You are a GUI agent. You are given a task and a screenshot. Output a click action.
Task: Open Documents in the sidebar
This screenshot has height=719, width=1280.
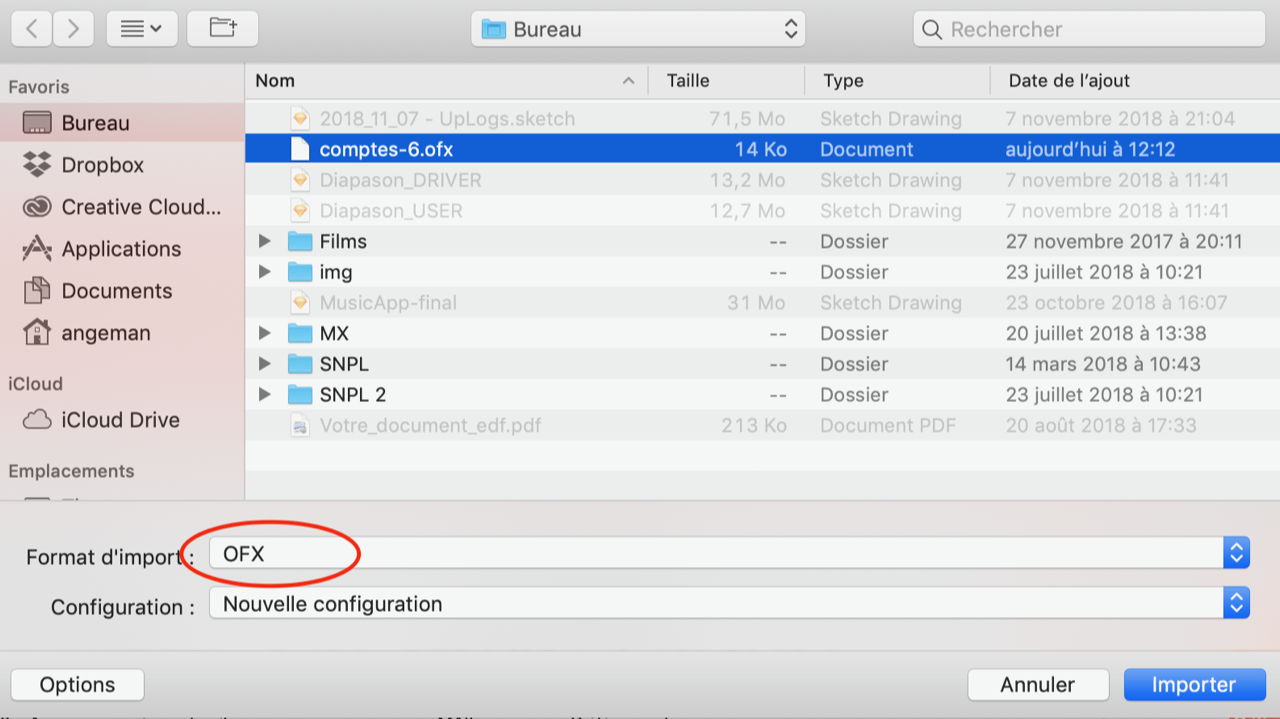pos(121,291)
